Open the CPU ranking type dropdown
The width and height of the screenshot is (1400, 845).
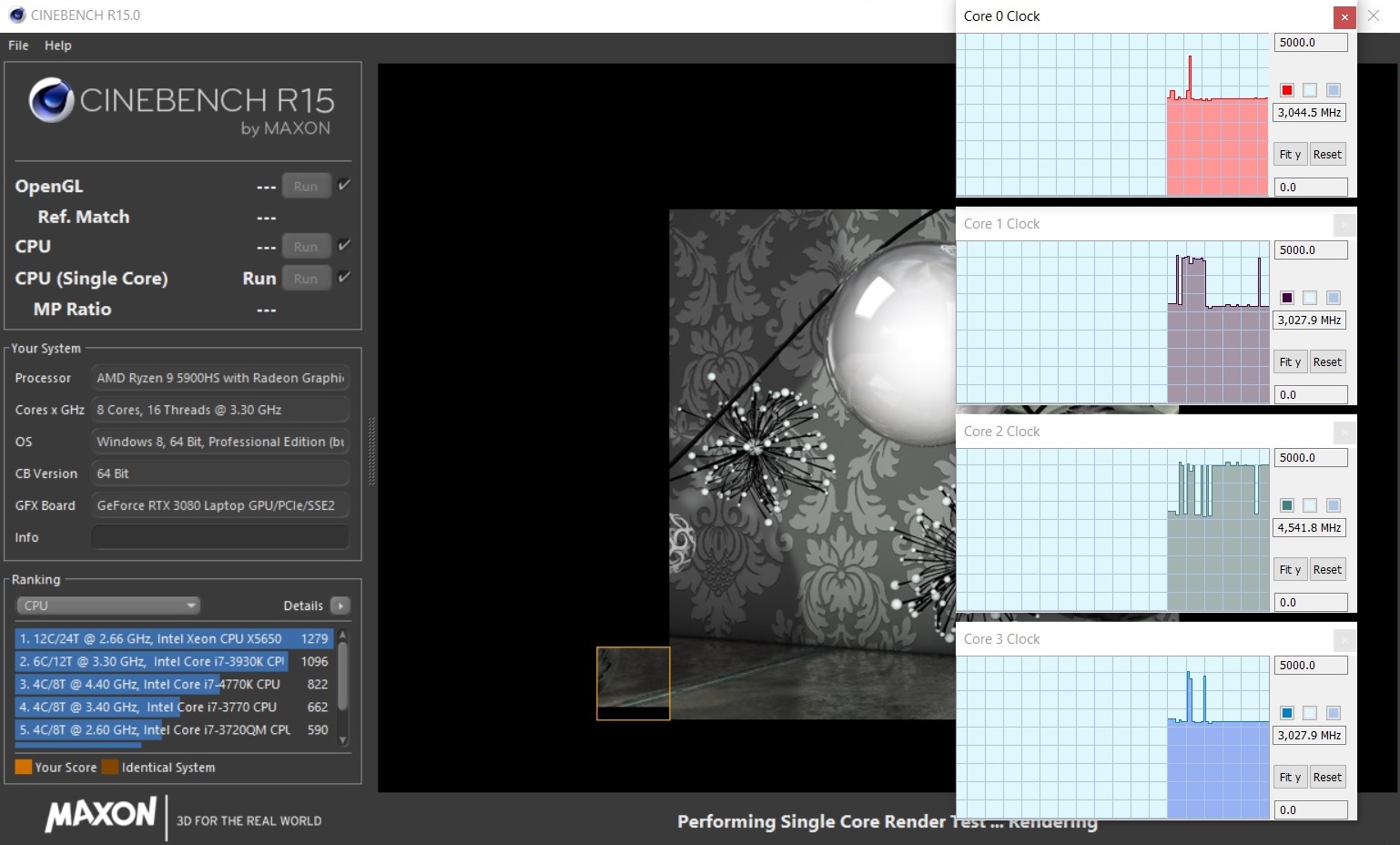(108, 606)
